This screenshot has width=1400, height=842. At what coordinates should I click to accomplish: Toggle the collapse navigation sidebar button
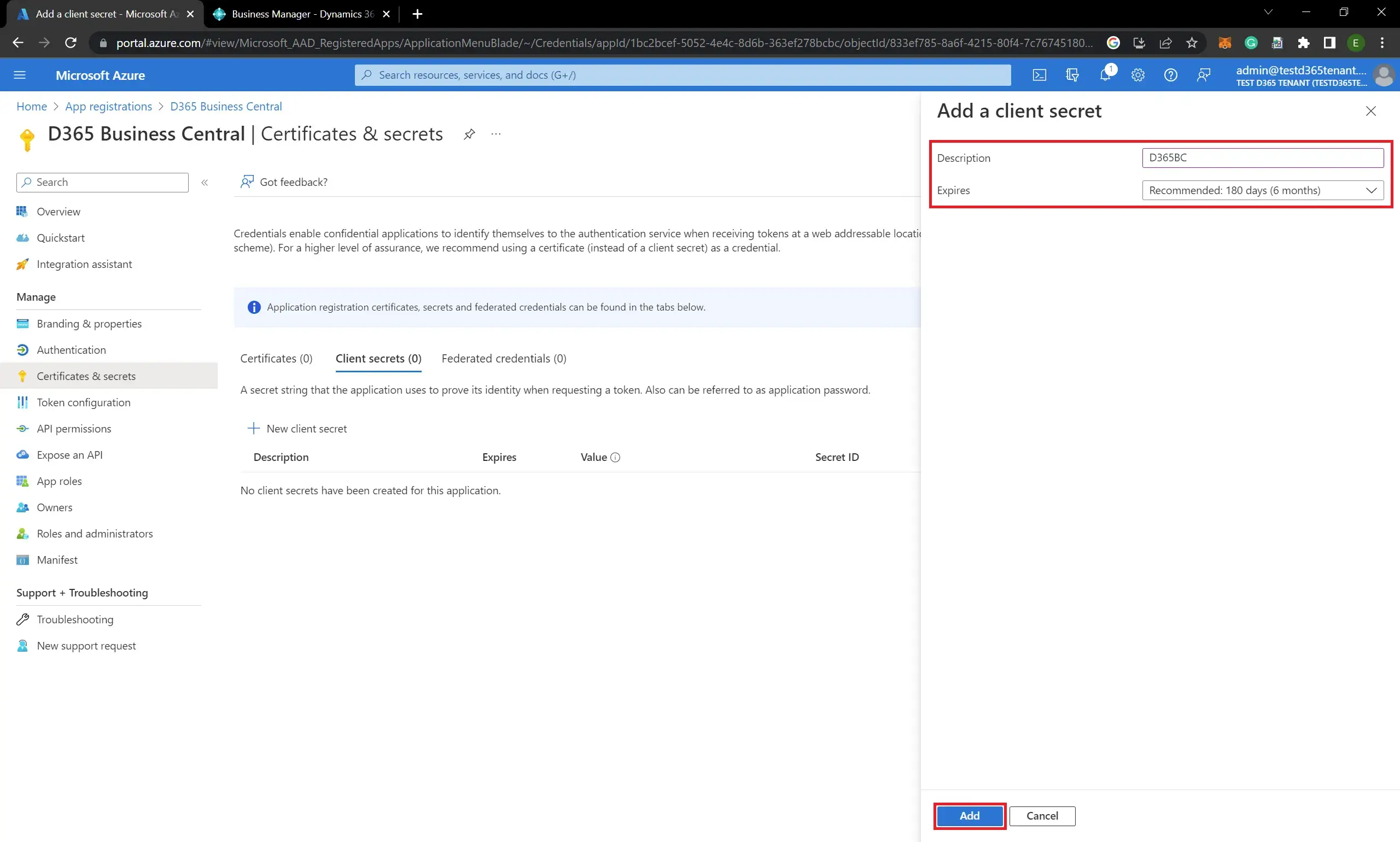click(204, 182)
